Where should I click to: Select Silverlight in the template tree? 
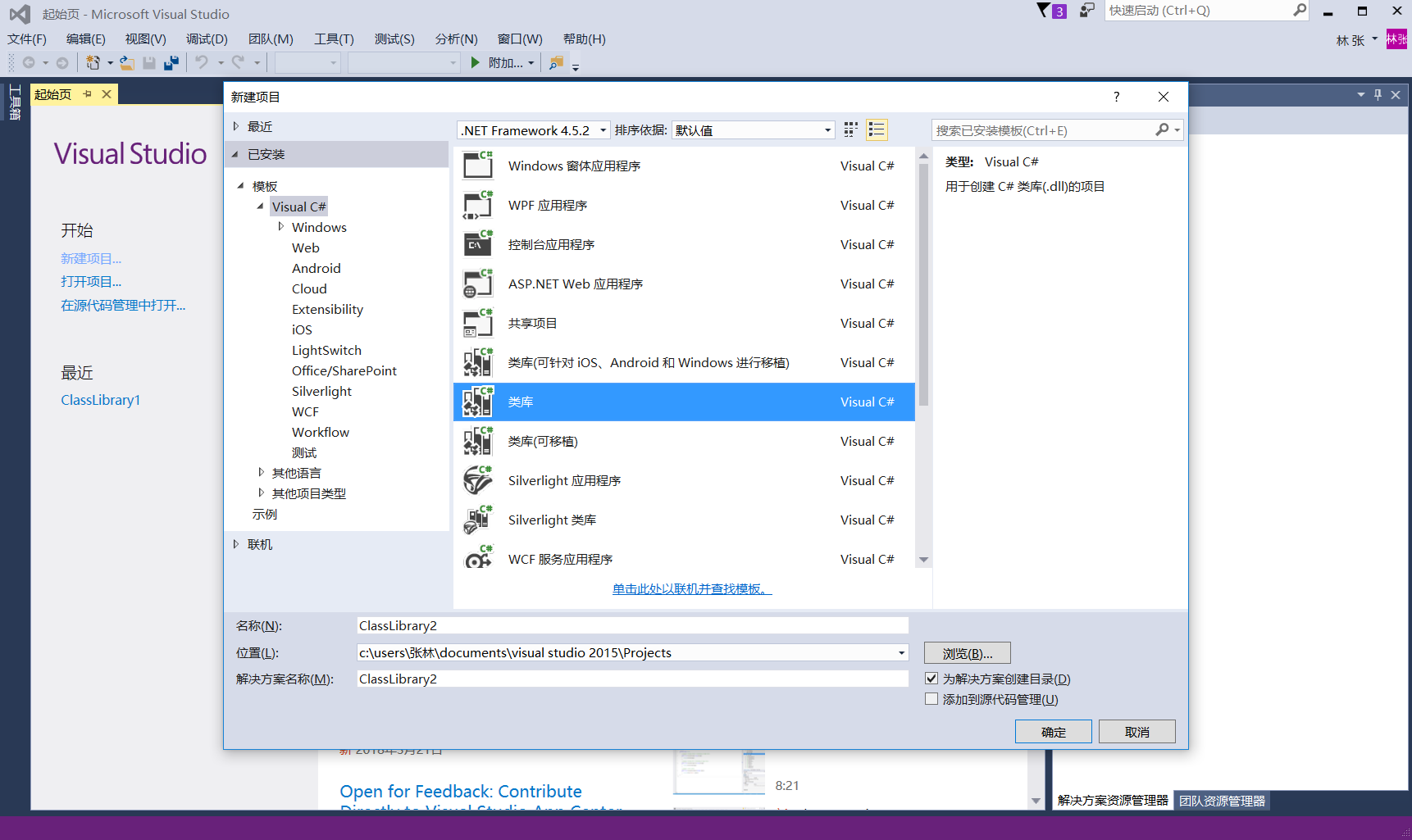[321, 391]
